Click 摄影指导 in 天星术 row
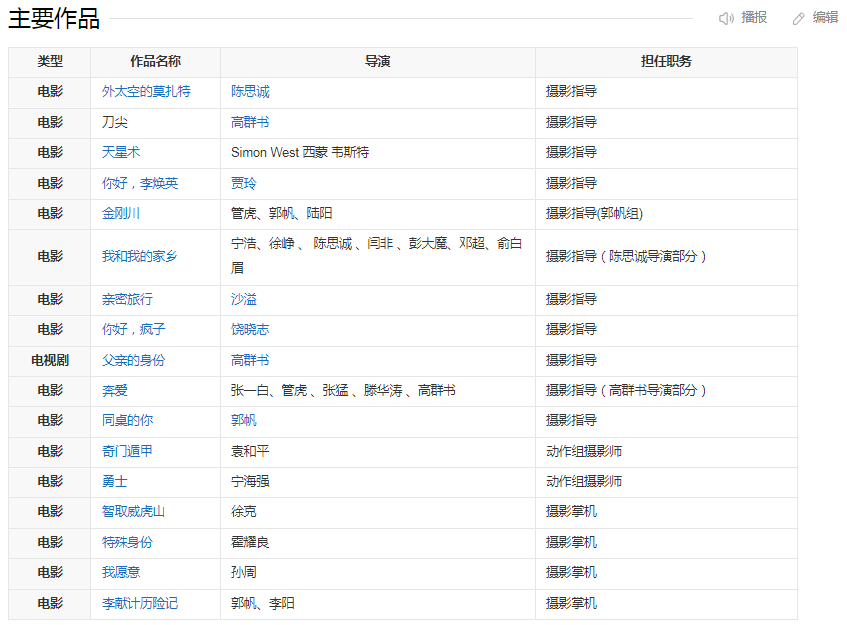Screen dimensions: 847x625 pos(571,152)
